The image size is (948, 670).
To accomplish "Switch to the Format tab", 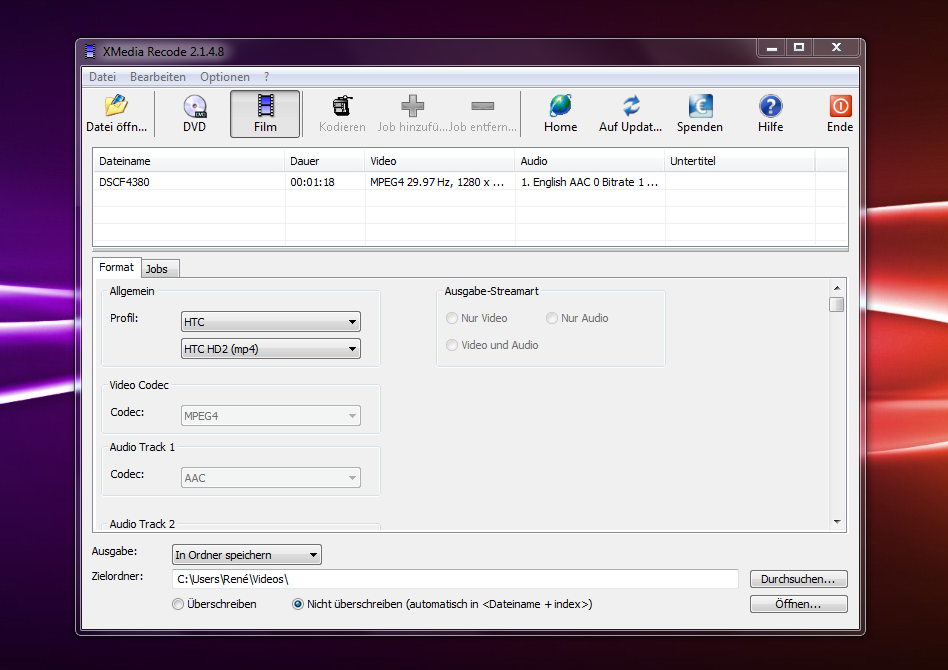I will click(x=116, y=267).
